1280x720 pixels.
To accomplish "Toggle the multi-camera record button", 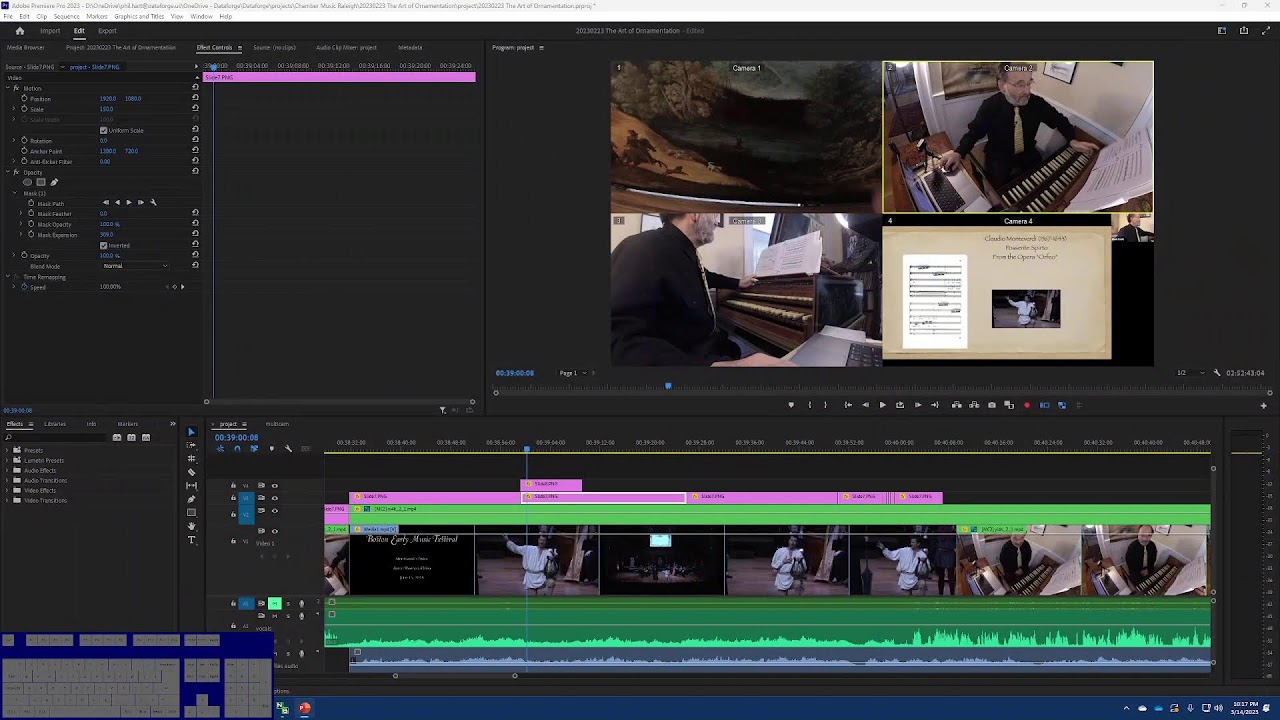I will 1026,405.
